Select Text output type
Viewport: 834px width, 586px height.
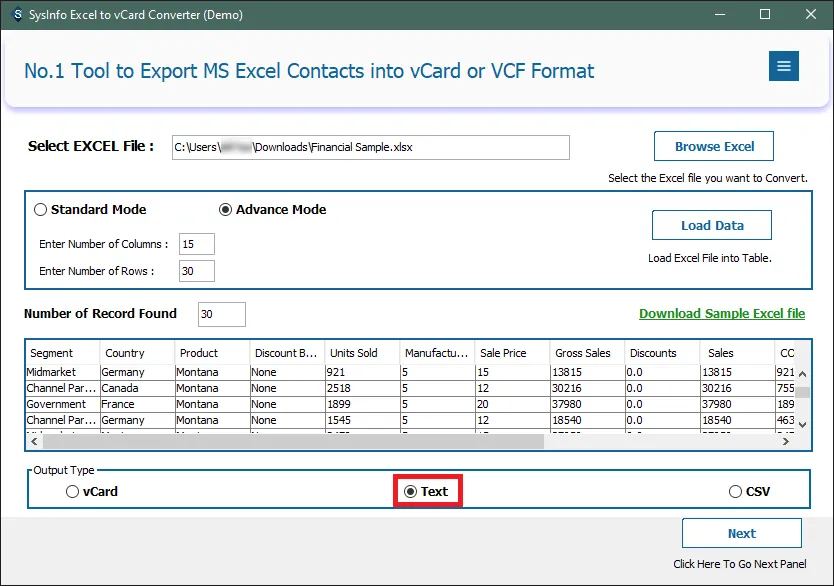click(x=411, y=492)
